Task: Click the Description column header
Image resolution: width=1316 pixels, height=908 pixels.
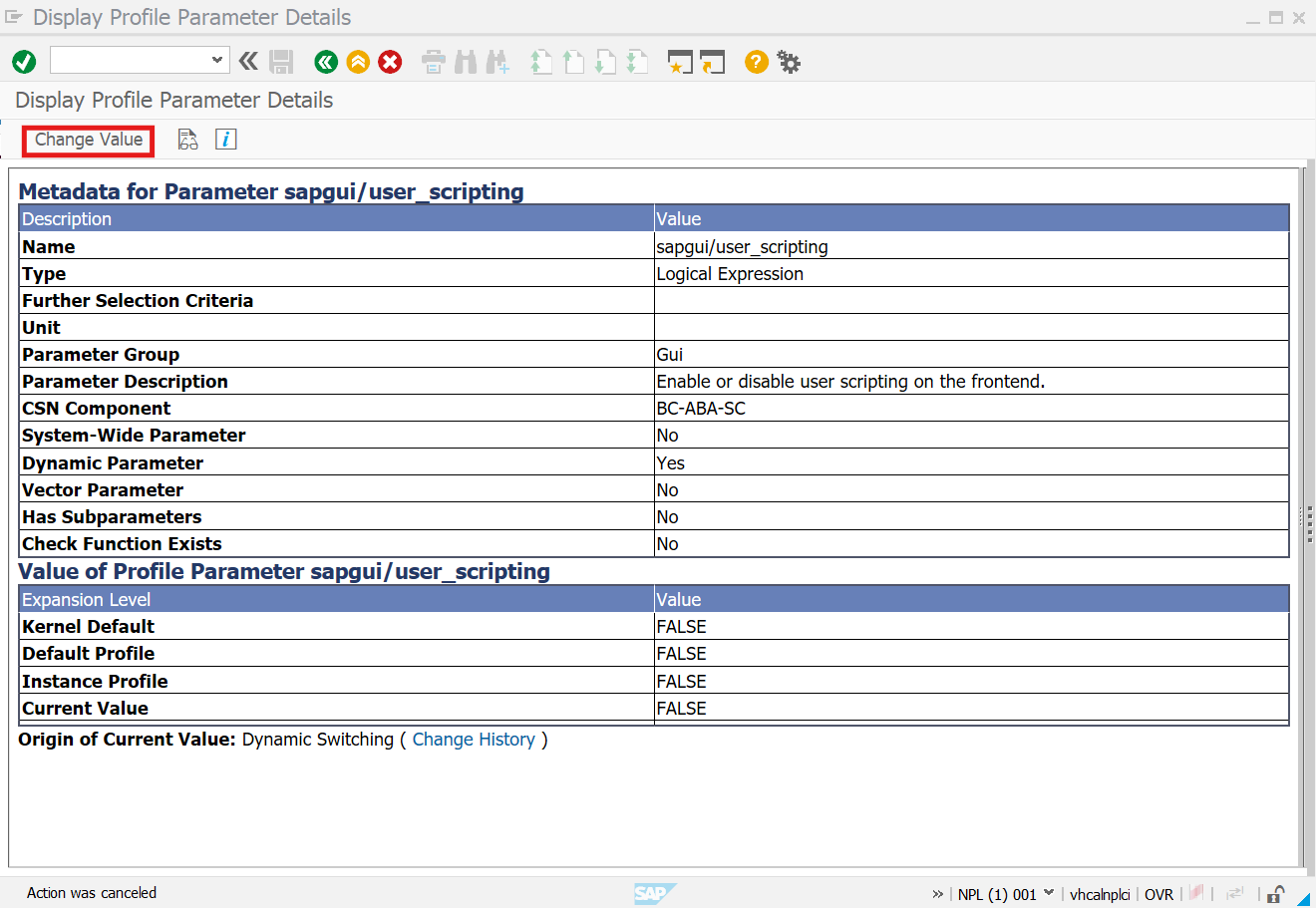Action: (x=336, y=218)
